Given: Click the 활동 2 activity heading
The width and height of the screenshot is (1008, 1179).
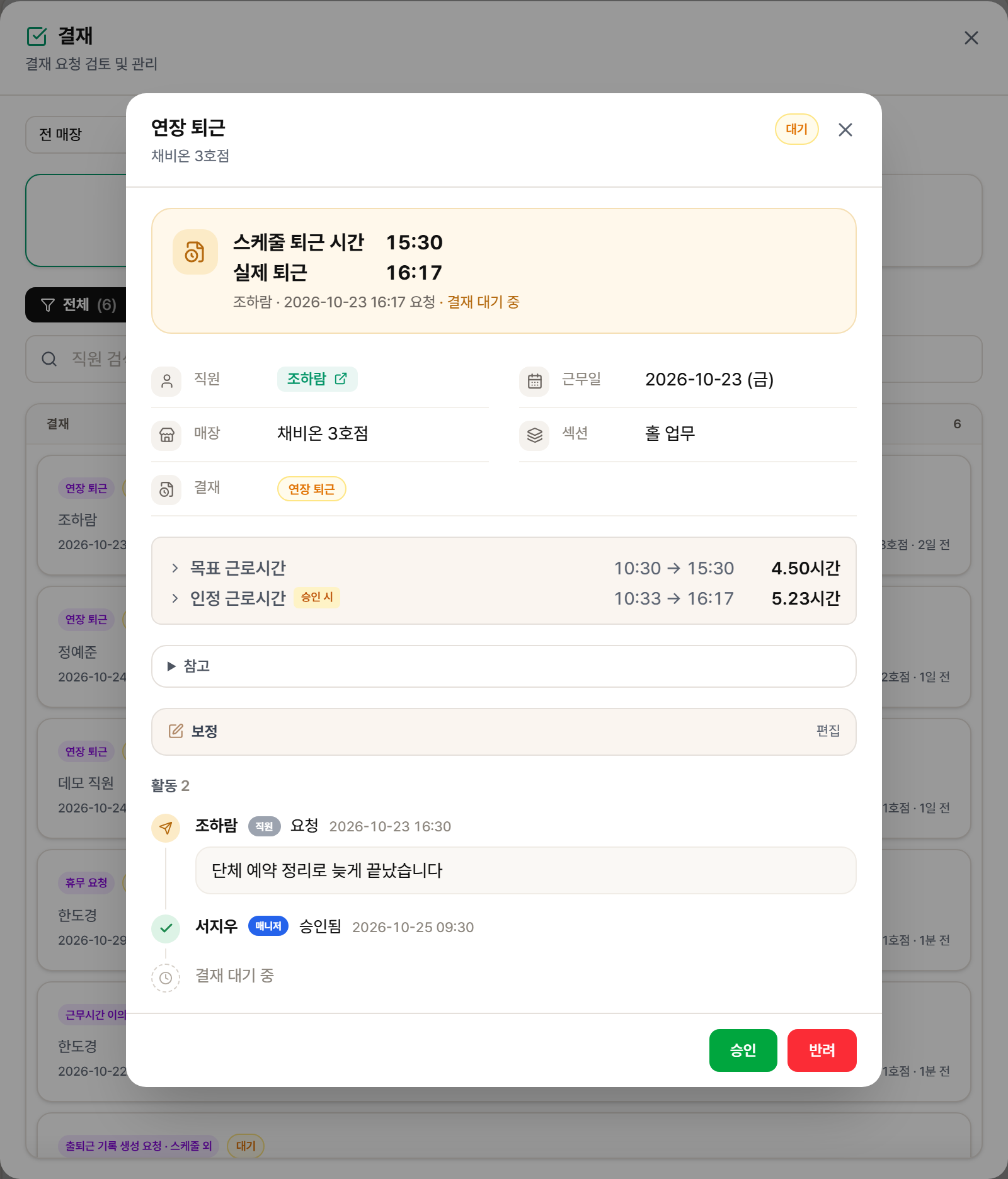Looking at the screenshot, I should [170, 785].
